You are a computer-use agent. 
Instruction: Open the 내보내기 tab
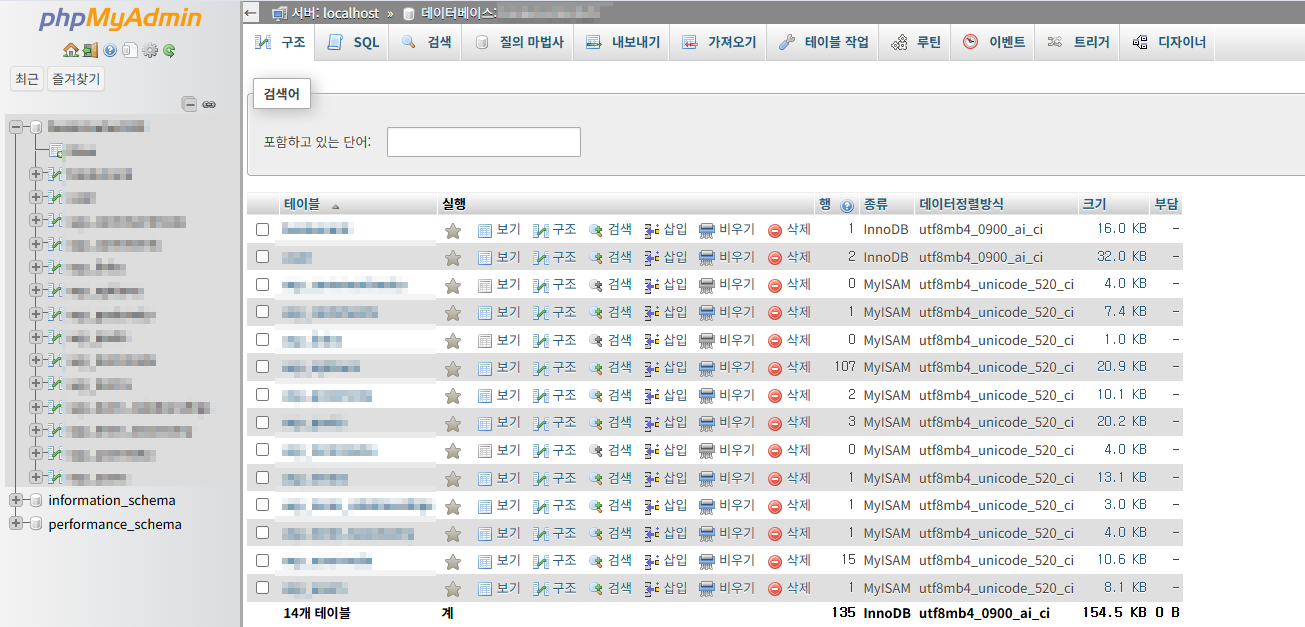pos(622,43)
